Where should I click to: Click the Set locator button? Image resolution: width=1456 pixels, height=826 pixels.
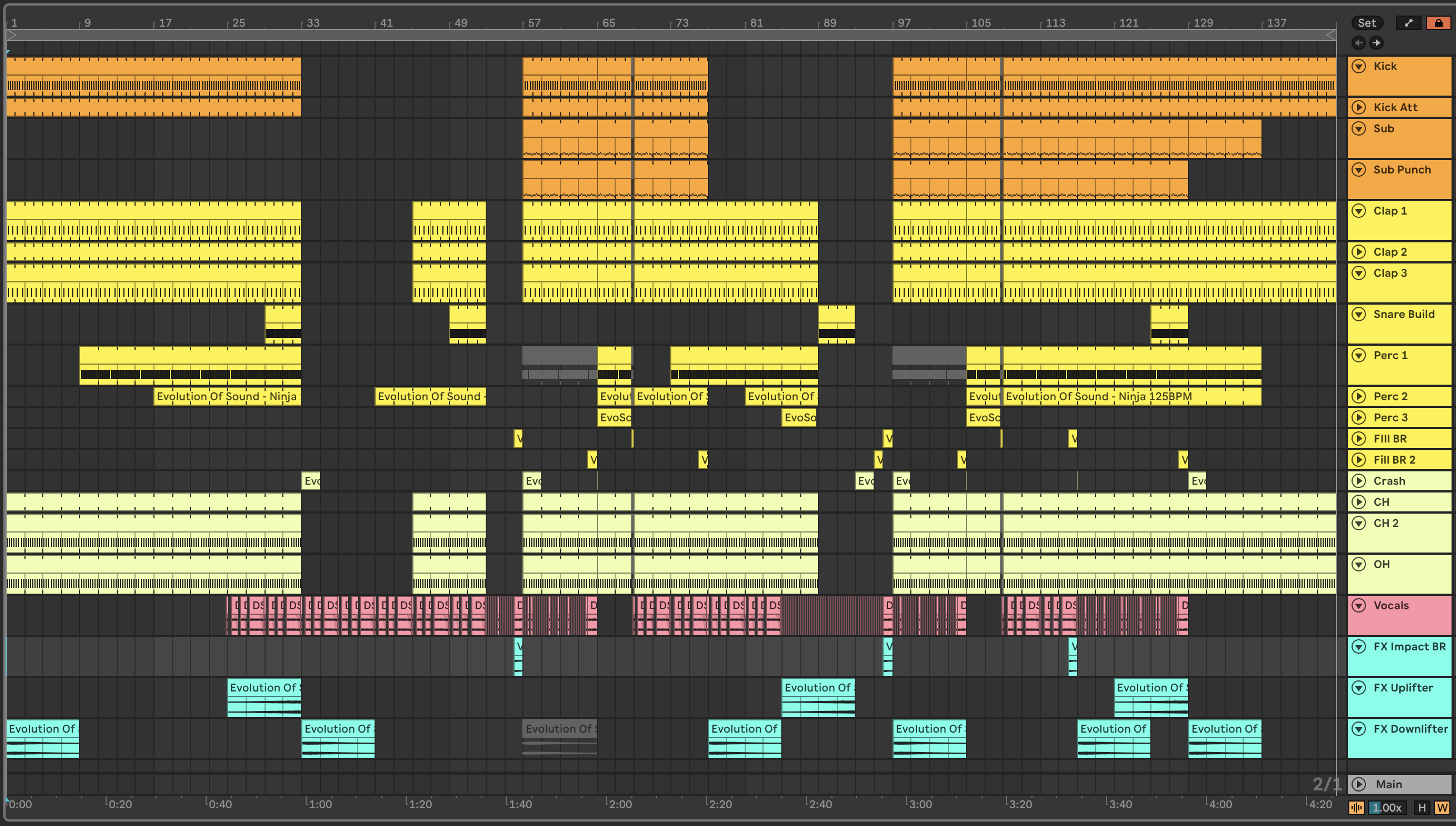click(1367, 23)
